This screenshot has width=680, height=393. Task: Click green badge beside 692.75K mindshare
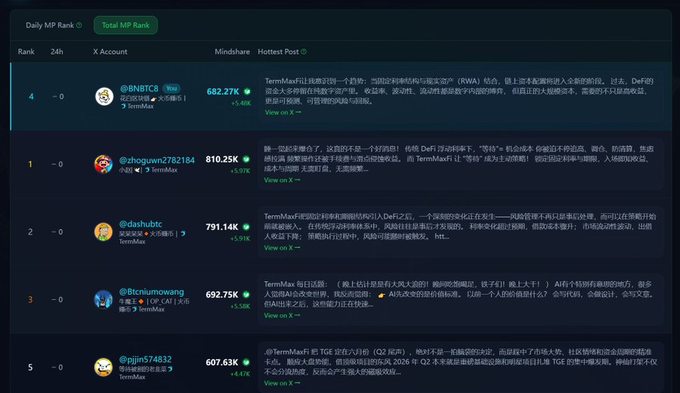246,295
